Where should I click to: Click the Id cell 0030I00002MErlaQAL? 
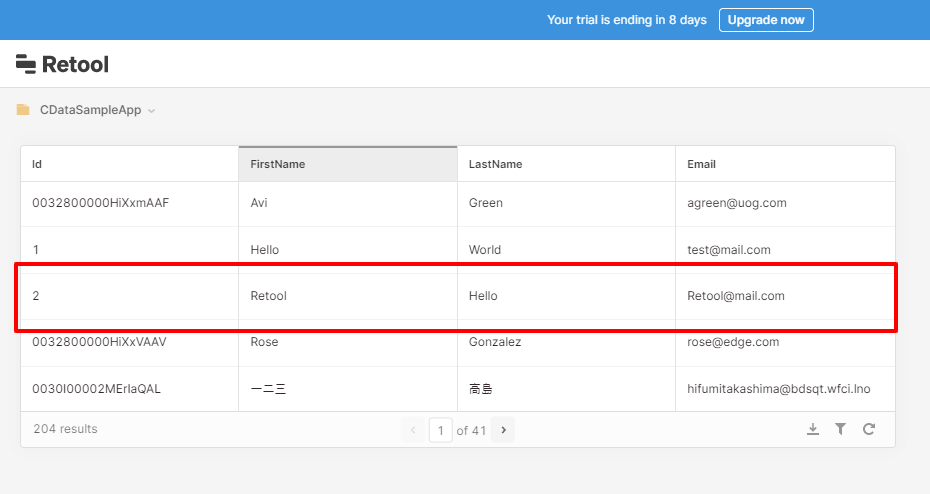pos(96,389)
